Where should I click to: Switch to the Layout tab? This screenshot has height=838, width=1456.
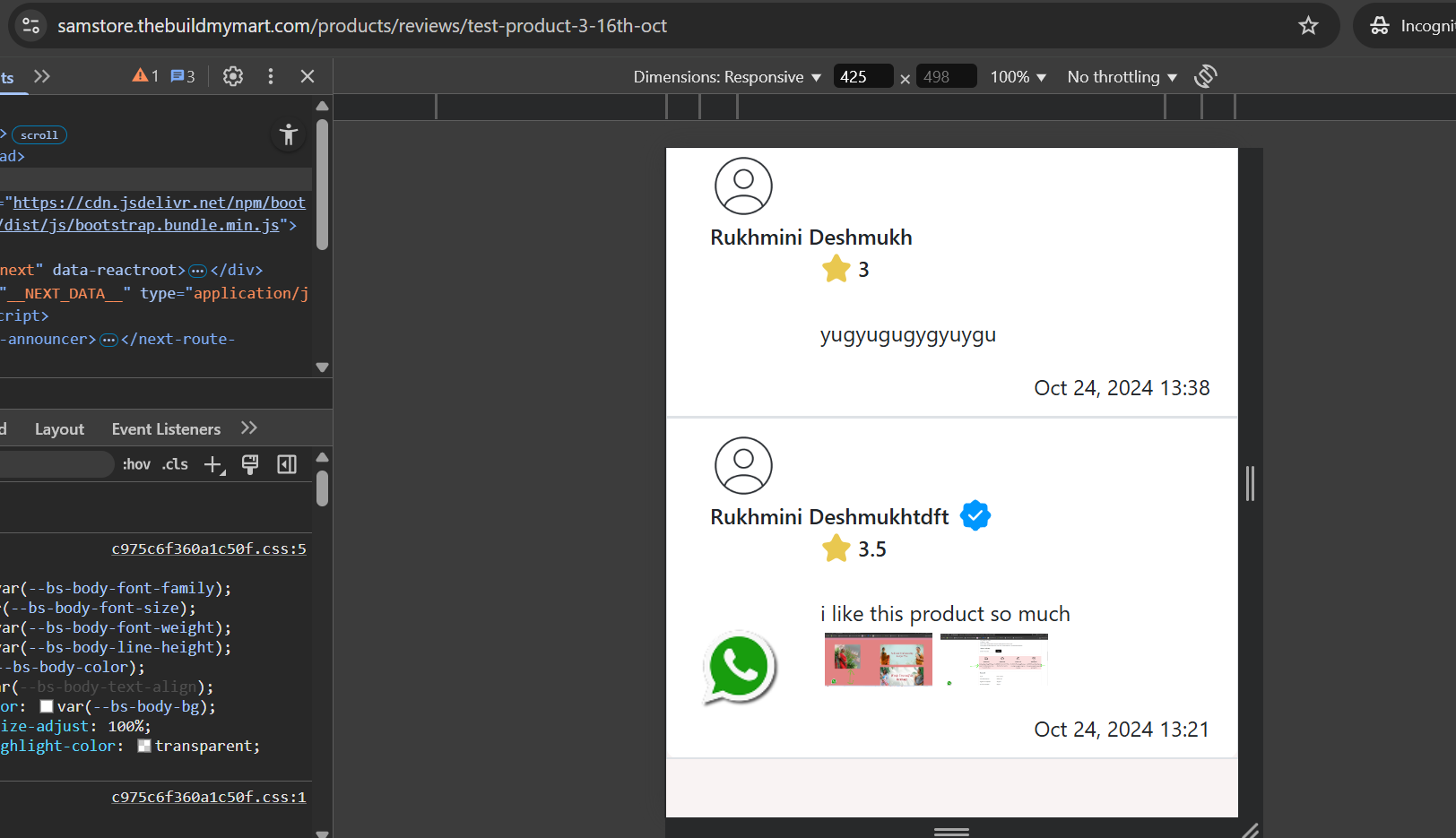[59, 429]
